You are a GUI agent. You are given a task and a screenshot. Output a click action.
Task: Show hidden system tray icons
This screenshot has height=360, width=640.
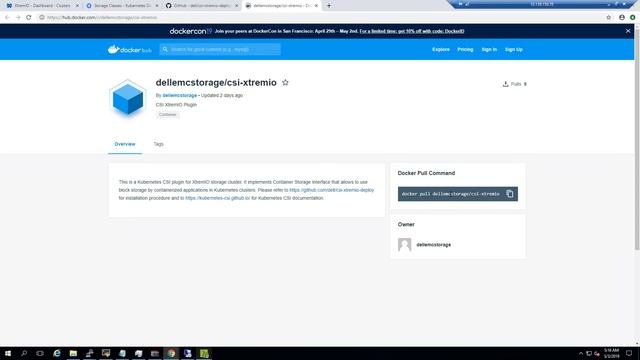click(580, 353)
